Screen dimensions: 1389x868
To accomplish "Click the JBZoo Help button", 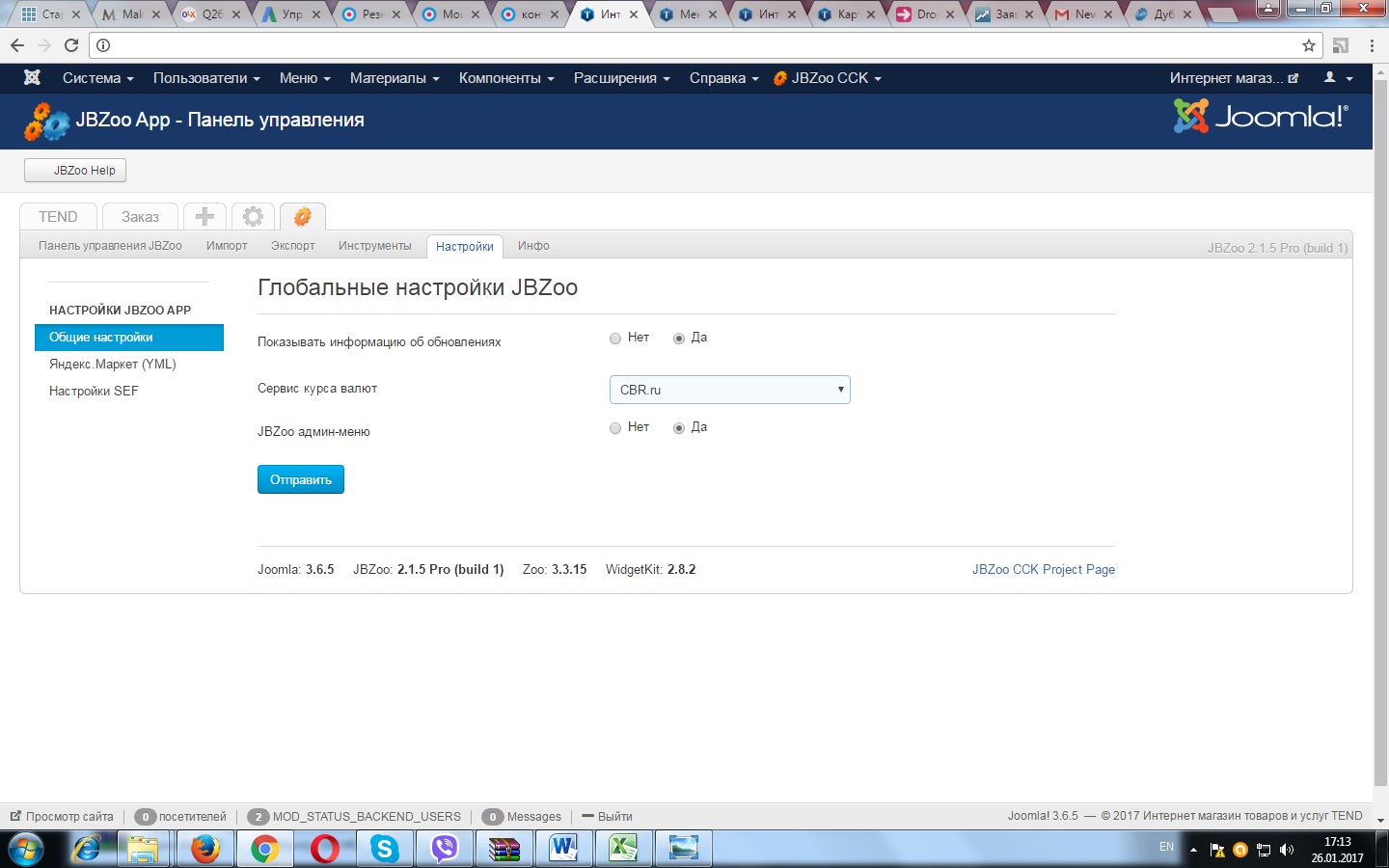I will [75, 171].
